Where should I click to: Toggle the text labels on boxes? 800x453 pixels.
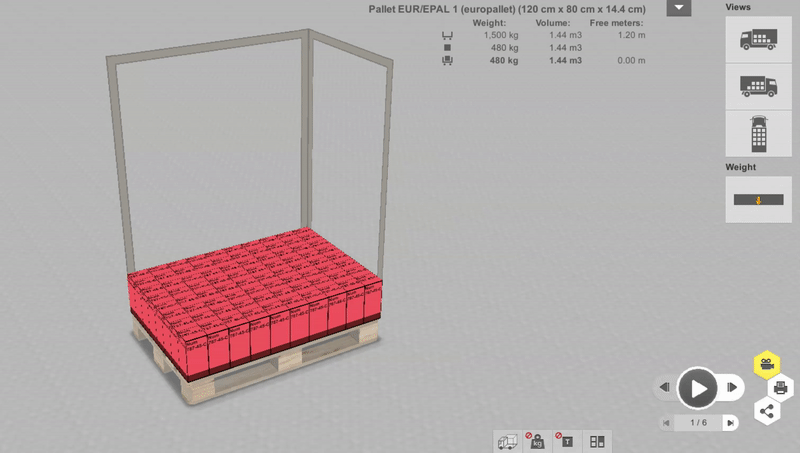567,441
